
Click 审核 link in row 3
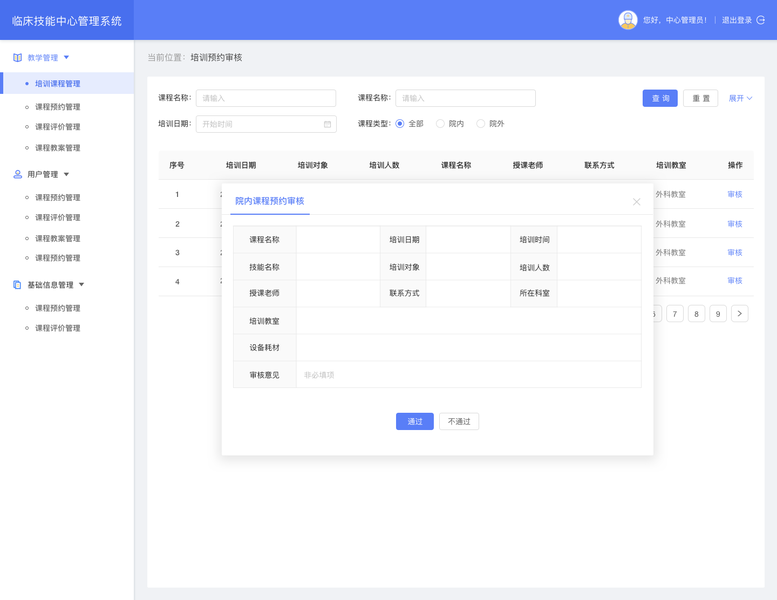pos(735,253)
